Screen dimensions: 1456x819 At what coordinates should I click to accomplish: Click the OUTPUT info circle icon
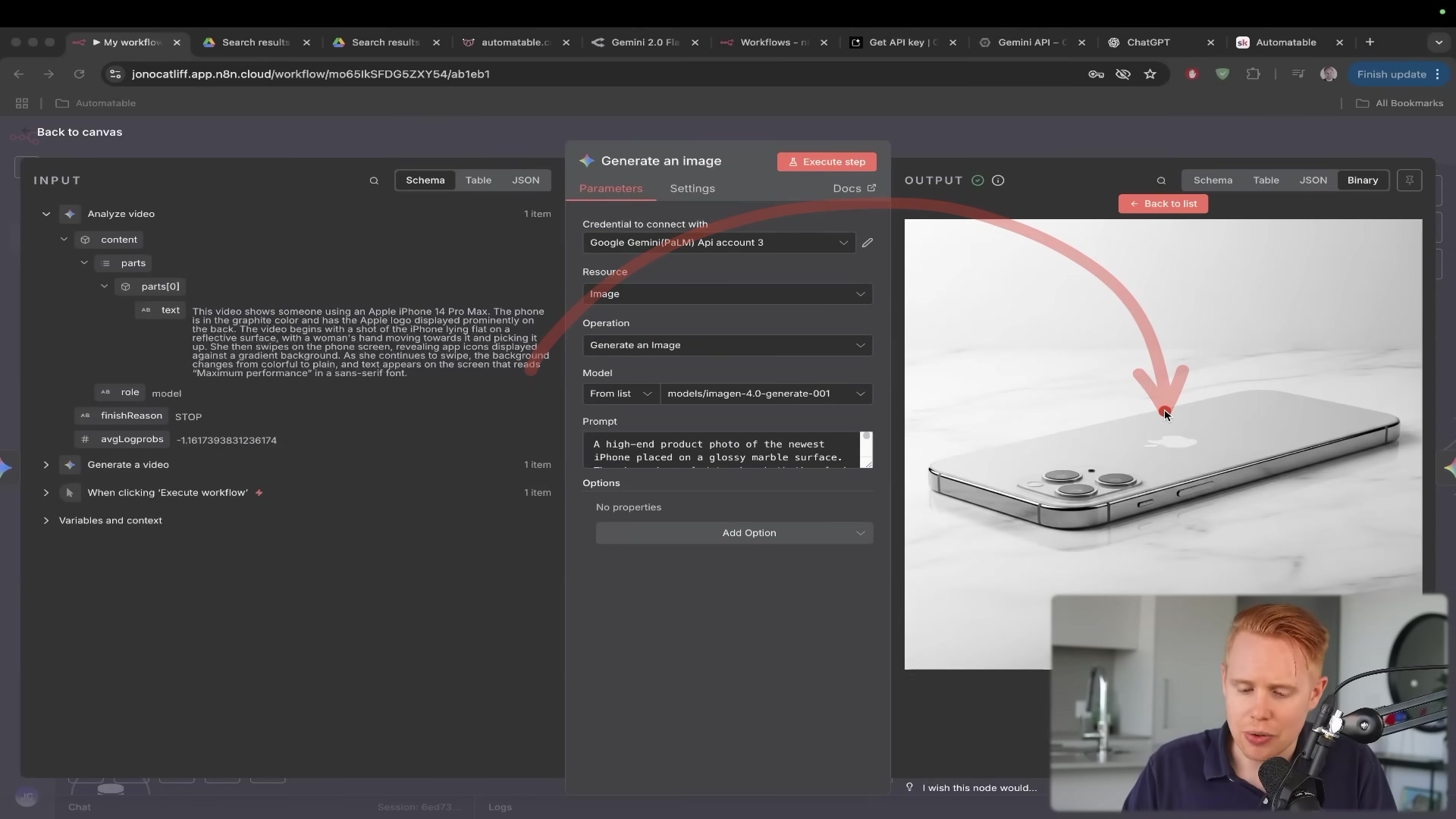tap(998, 180)
